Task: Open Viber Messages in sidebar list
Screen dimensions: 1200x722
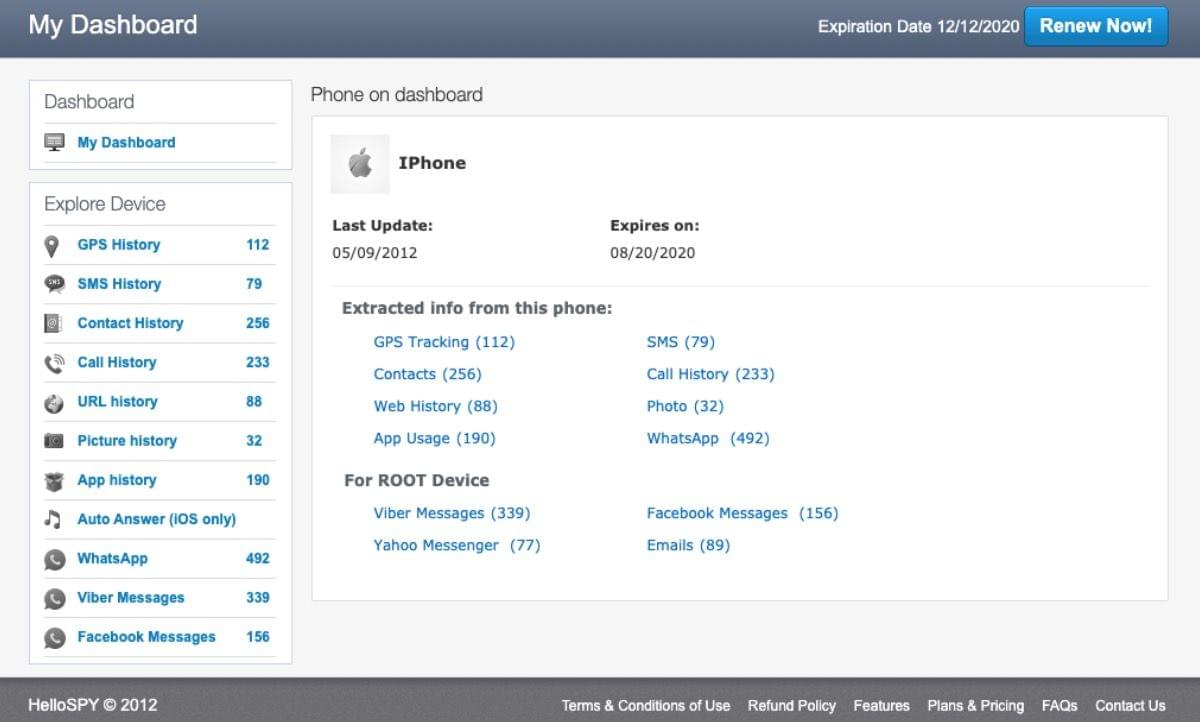Action: pyautogui.click(x=131, y=597)
